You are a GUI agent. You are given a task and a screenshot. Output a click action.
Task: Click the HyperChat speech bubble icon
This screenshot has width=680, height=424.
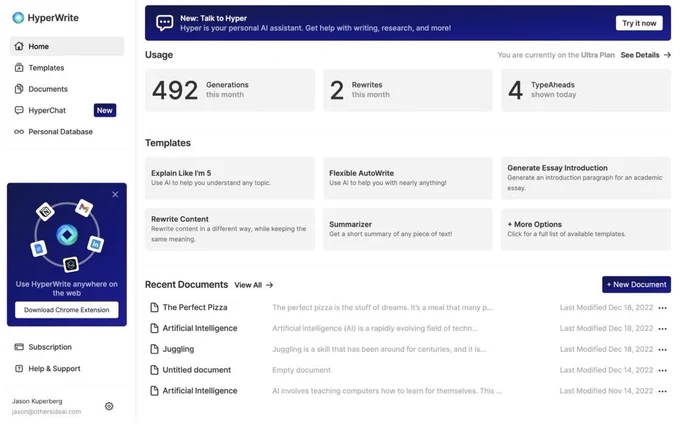point(19,110)
